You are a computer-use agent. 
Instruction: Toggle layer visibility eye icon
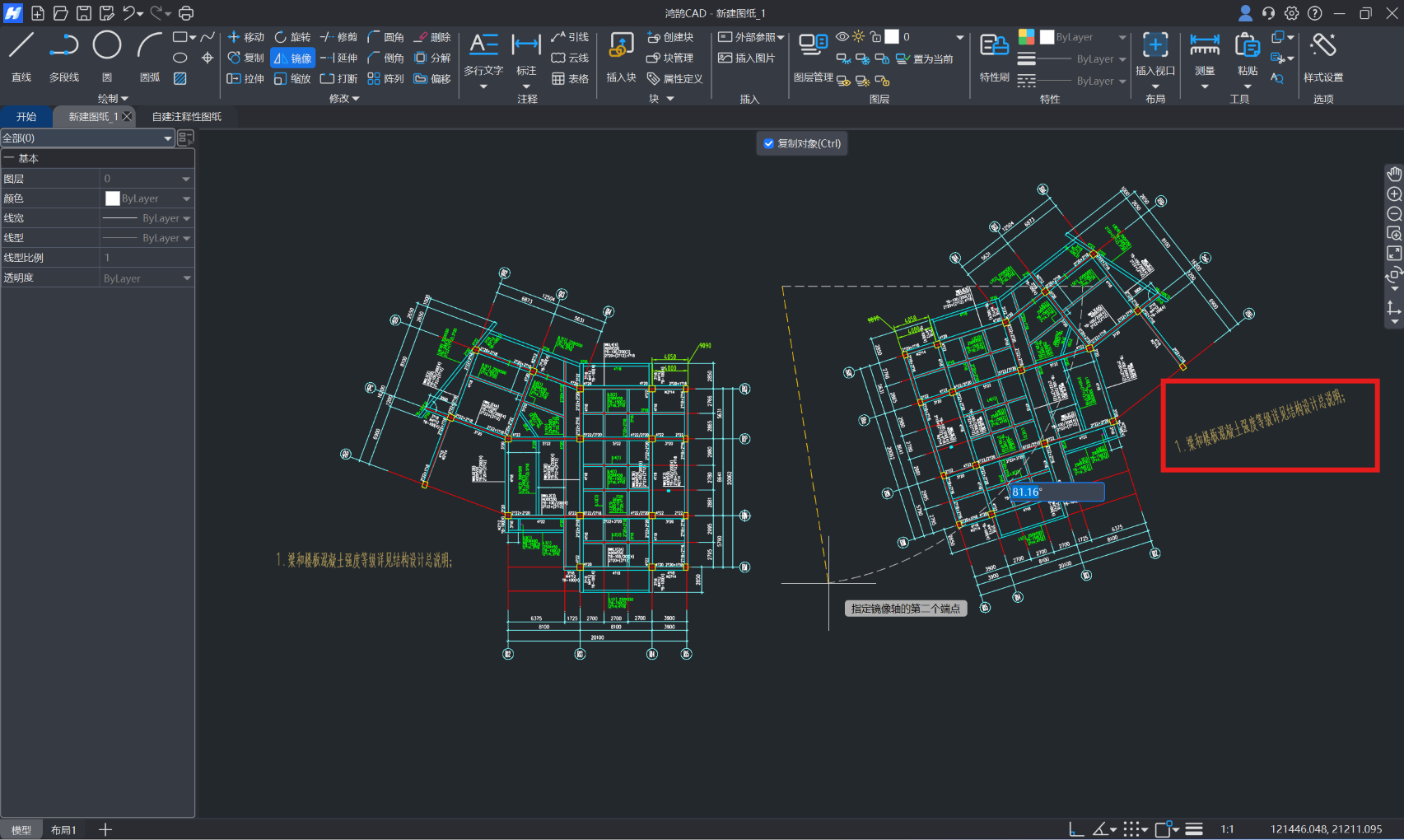point(842,37)
